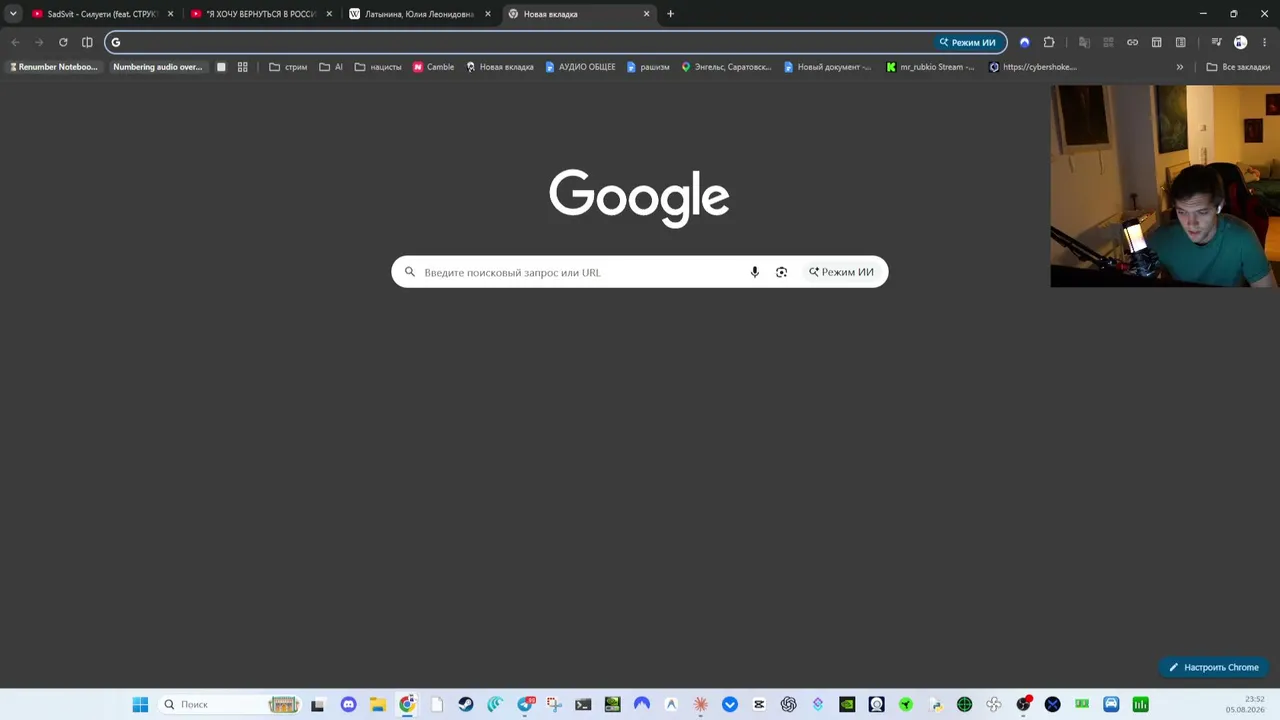Open the blue car taskbar app
Screen dimensions: 1280x720
pyautogui.click(x=1111, y=705)
